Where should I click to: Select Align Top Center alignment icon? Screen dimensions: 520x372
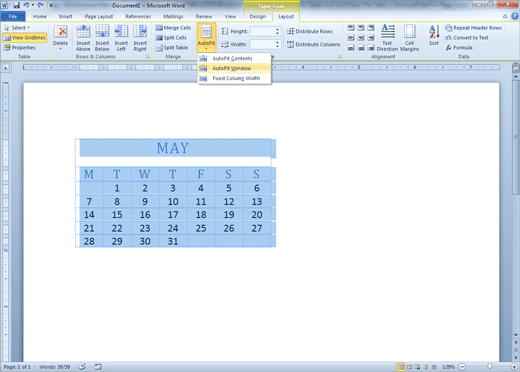point(361,28)
